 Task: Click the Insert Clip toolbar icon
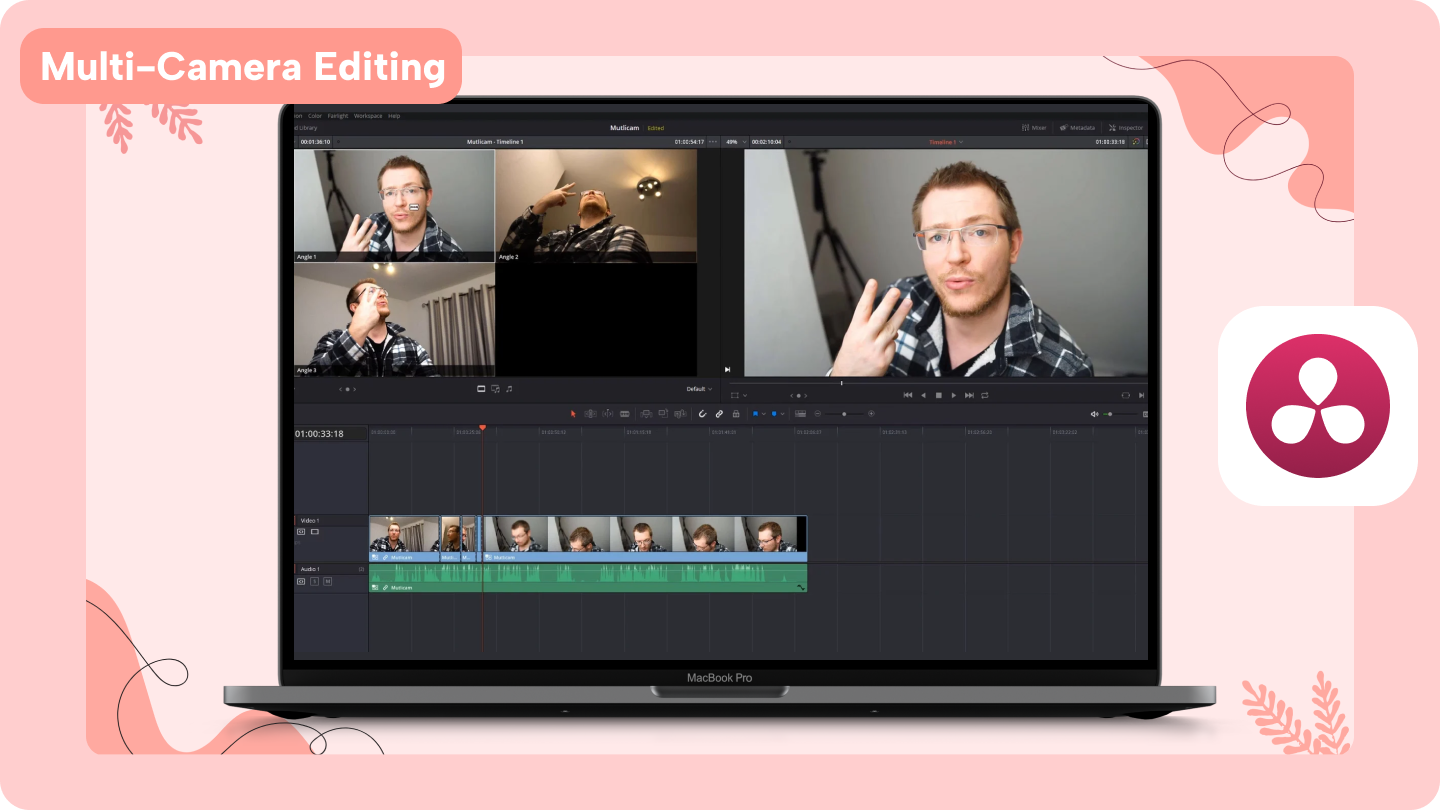coord(646,413)
